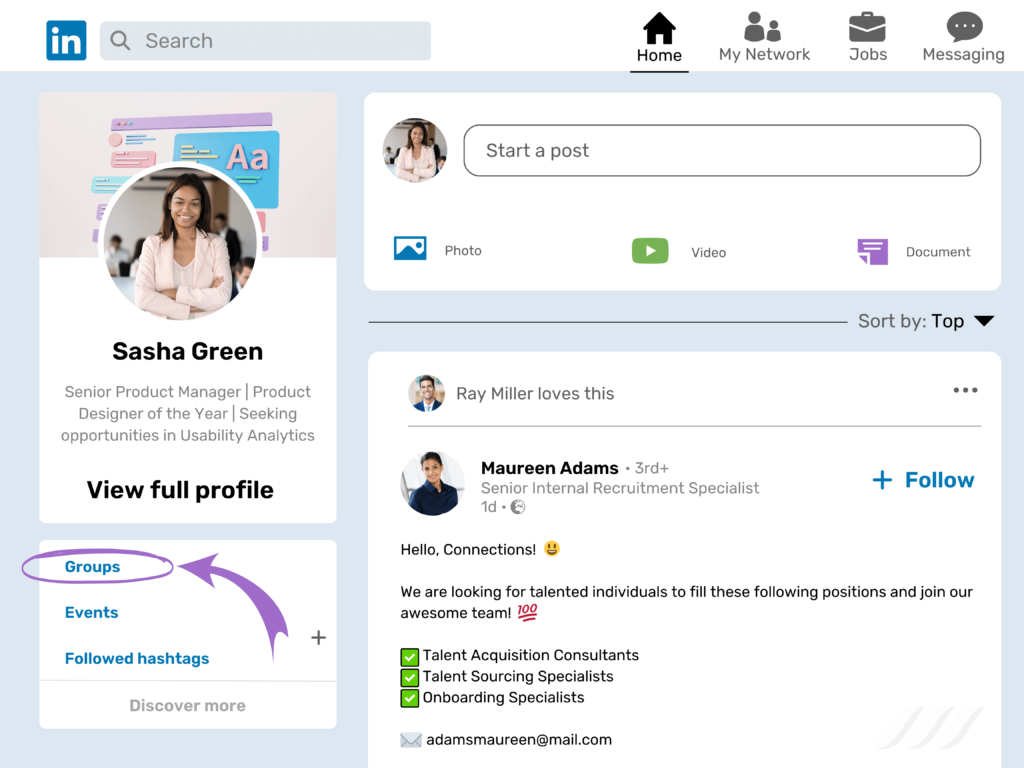Image resolution: width=1024 pixels, height=768 pixels.
Task: Open the three-dot menu on Ray Miller's post
Action: (x=965, y=390)
